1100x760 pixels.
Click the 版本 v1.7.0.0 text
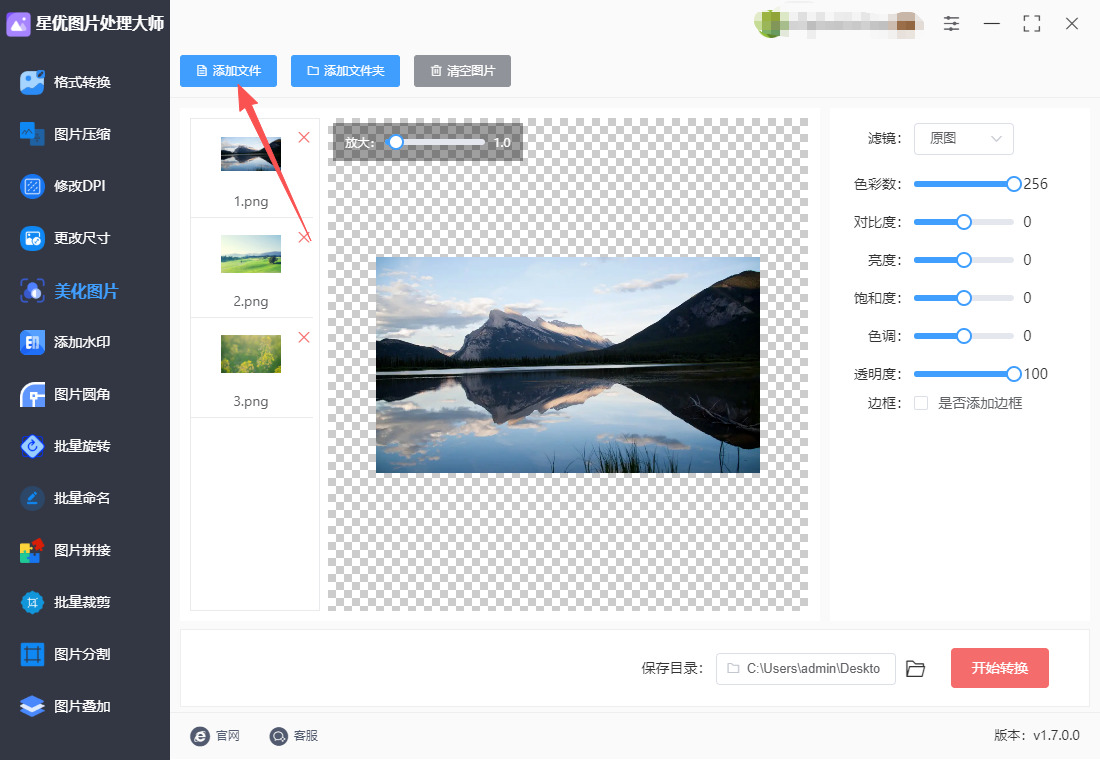click(x=1036, y=735)
